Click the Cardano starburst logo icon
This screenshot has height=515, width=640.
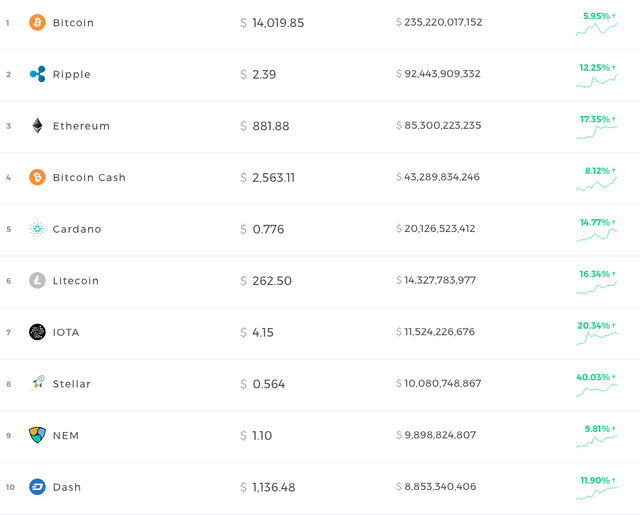click(37, 229)
